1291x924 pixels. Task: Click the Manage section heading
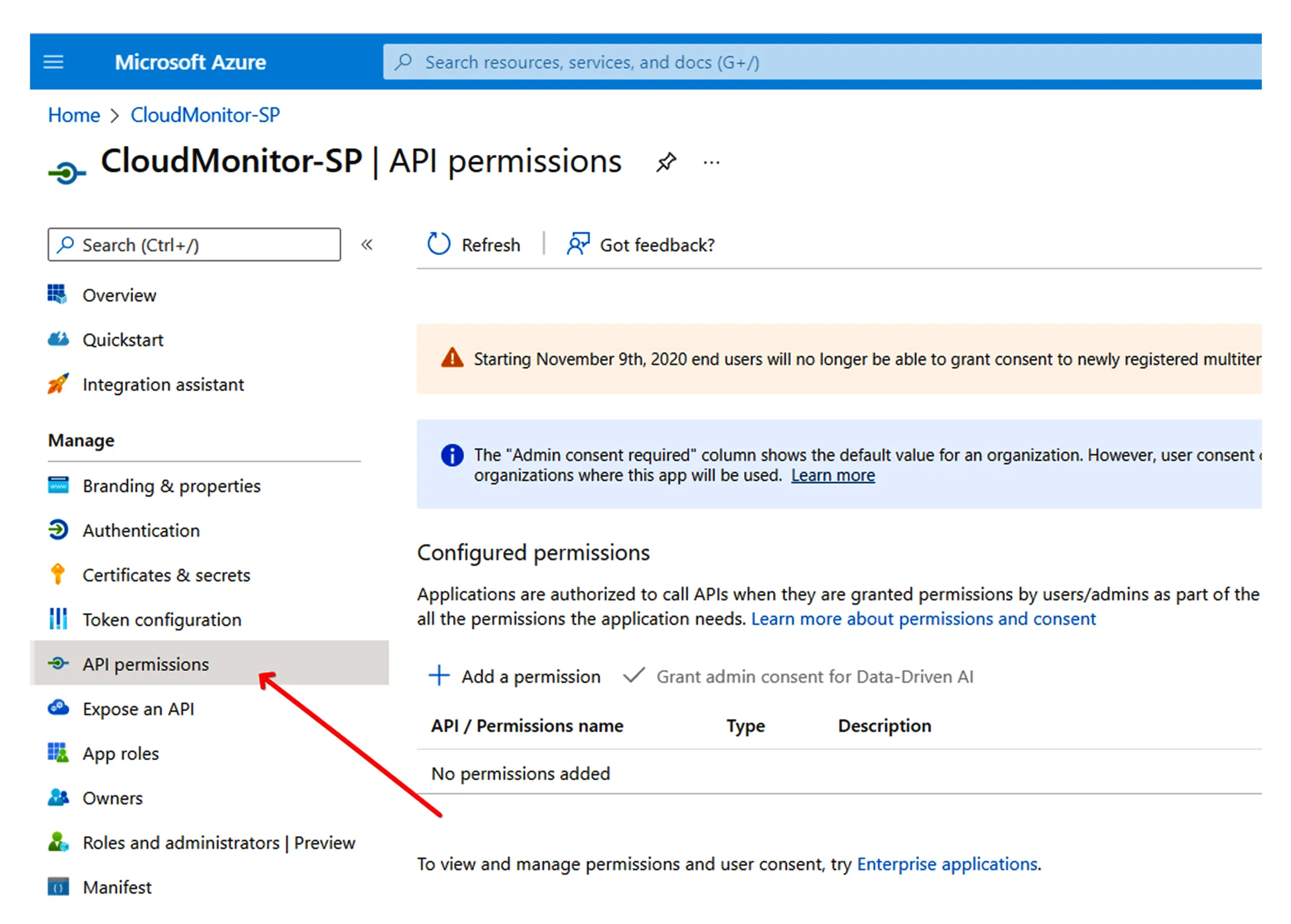coord(81,441)
